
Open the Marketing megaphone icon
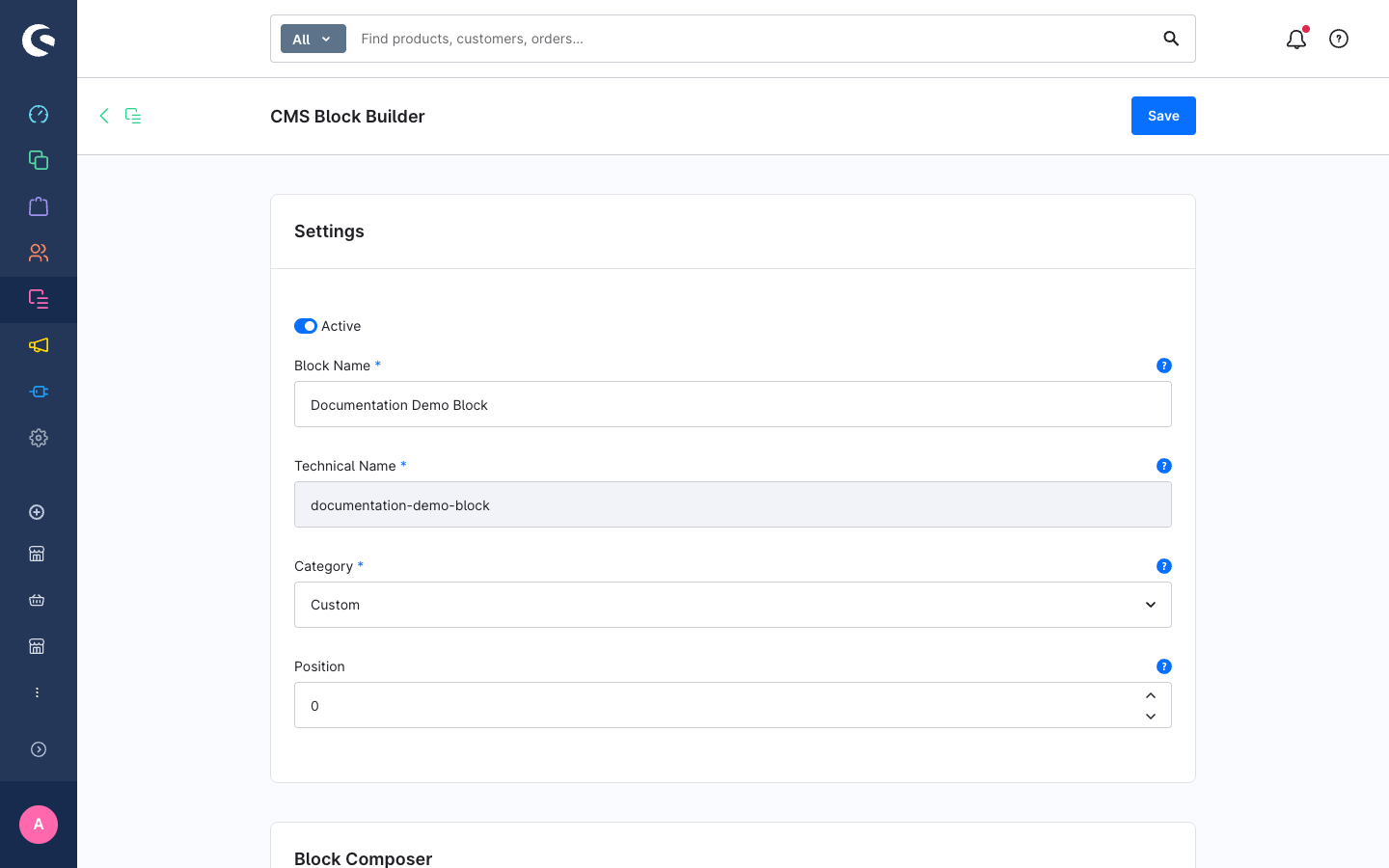coord(39,345)
